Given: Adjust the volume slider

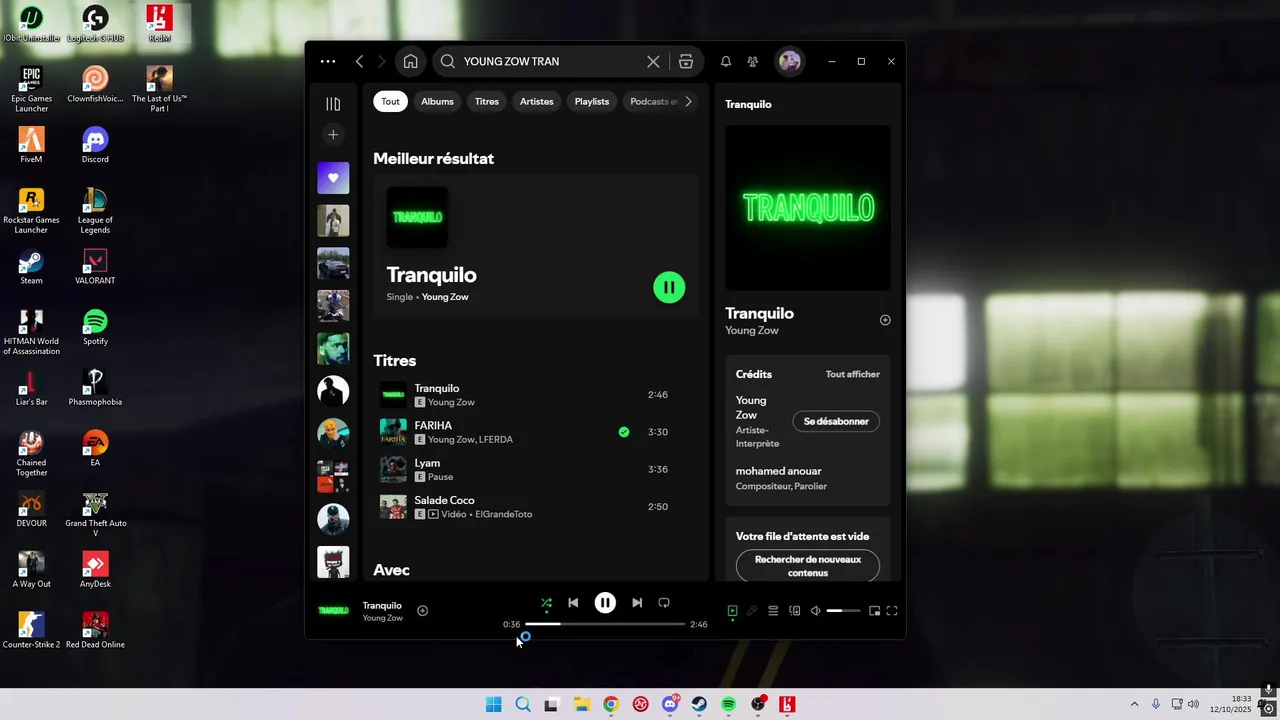Looking at the screenshot, I should click(843, 611).
